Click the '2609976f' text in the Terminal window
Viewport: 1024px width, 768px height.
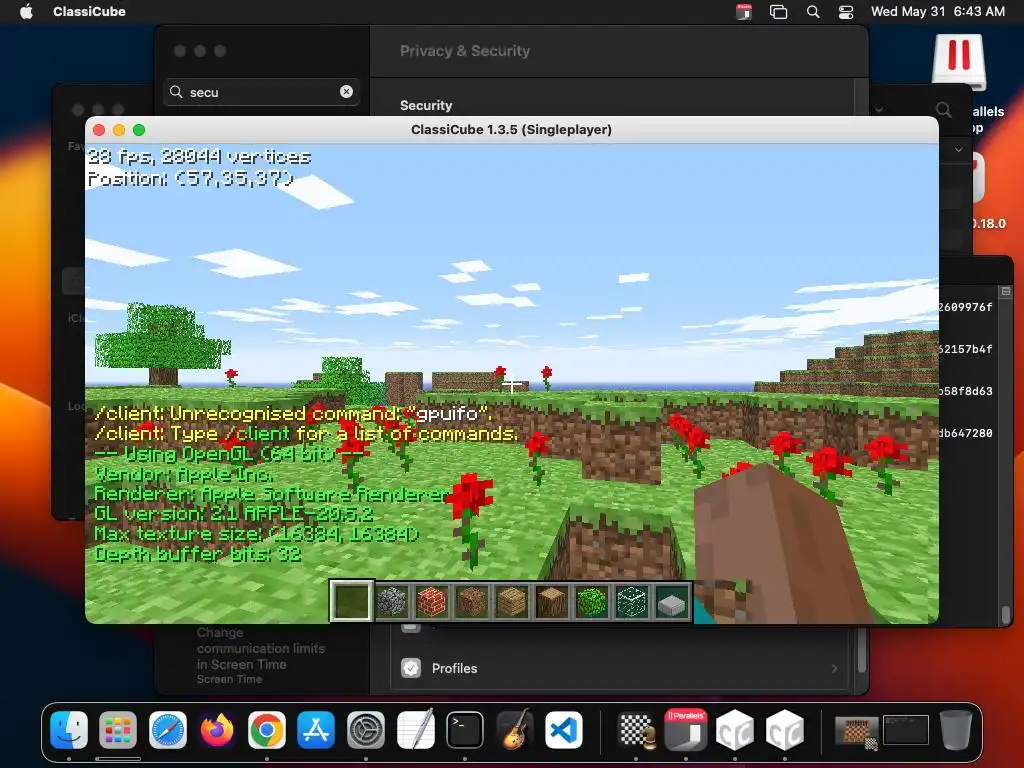(x=965, y=307)
